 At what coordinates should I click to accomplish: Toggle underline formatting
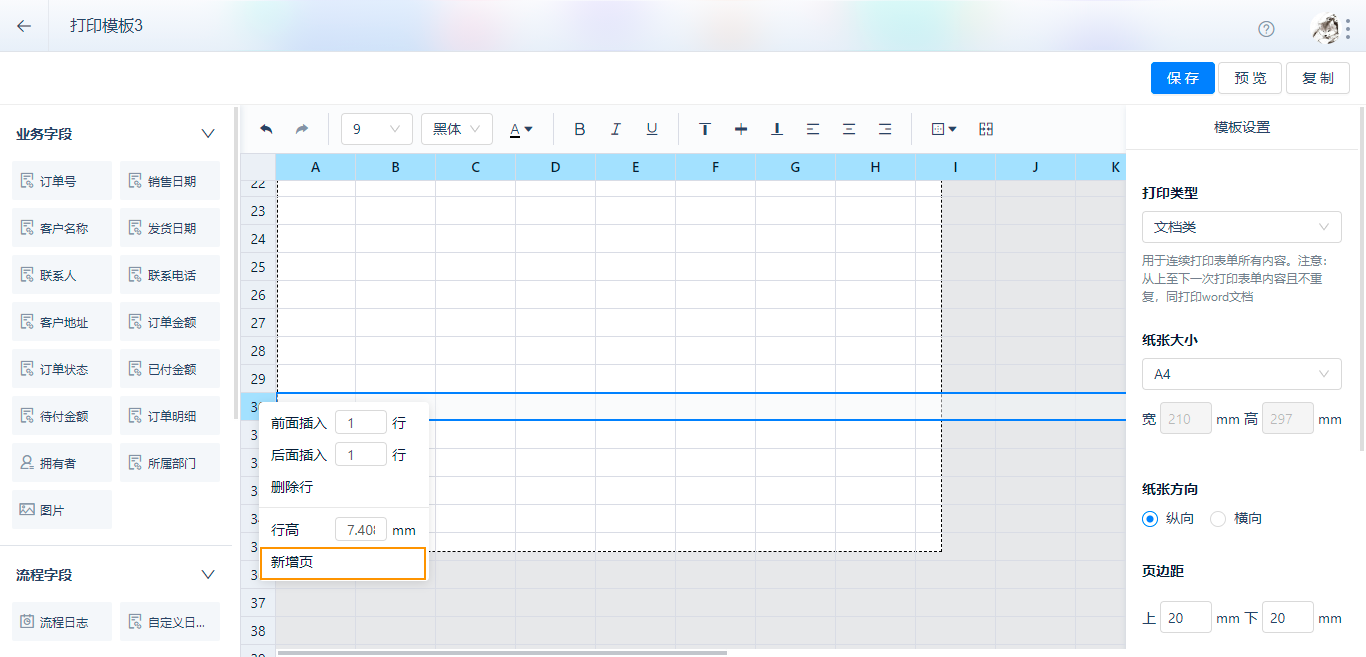pyautogui.click(x=652, y=129)
